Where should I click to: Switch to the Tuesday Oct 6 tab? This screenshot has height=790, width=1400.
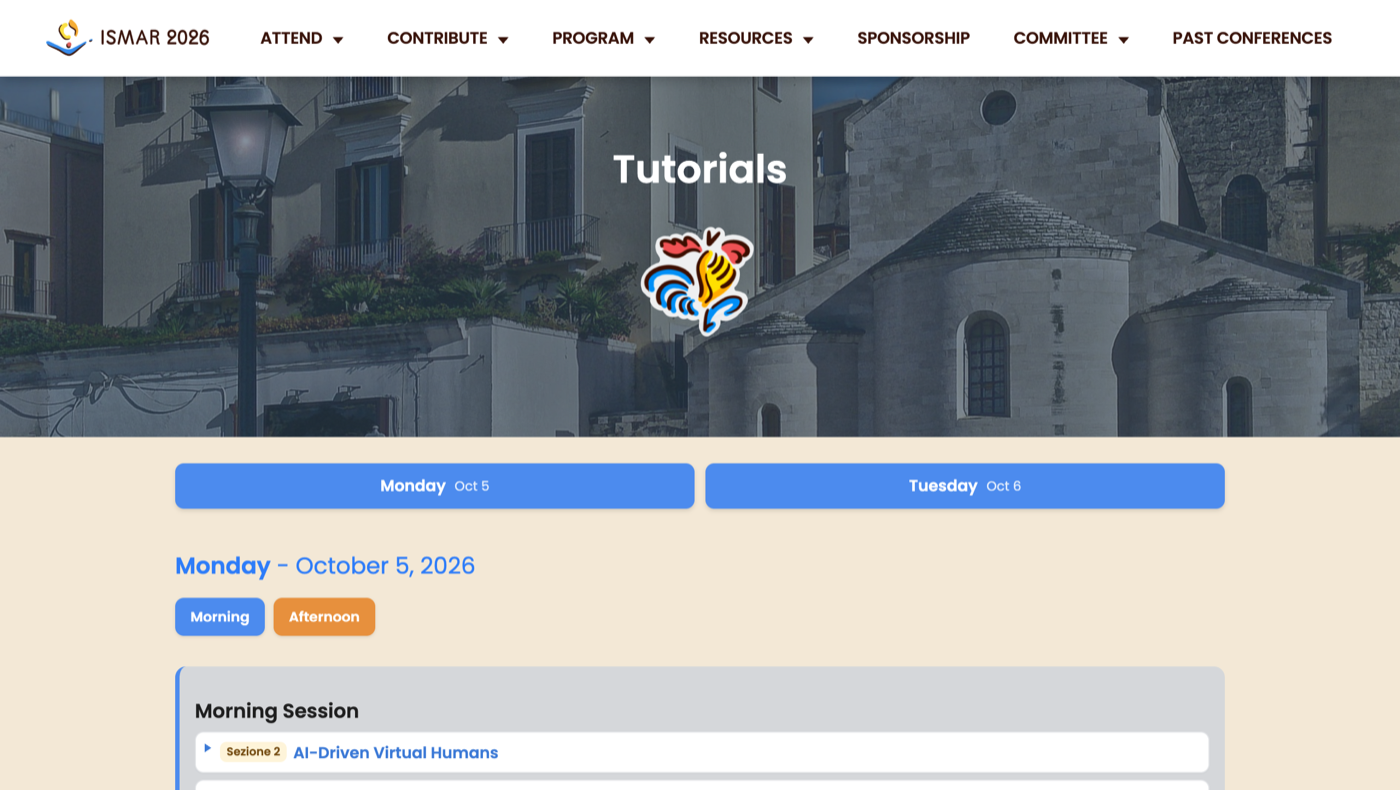pos(964,486)
